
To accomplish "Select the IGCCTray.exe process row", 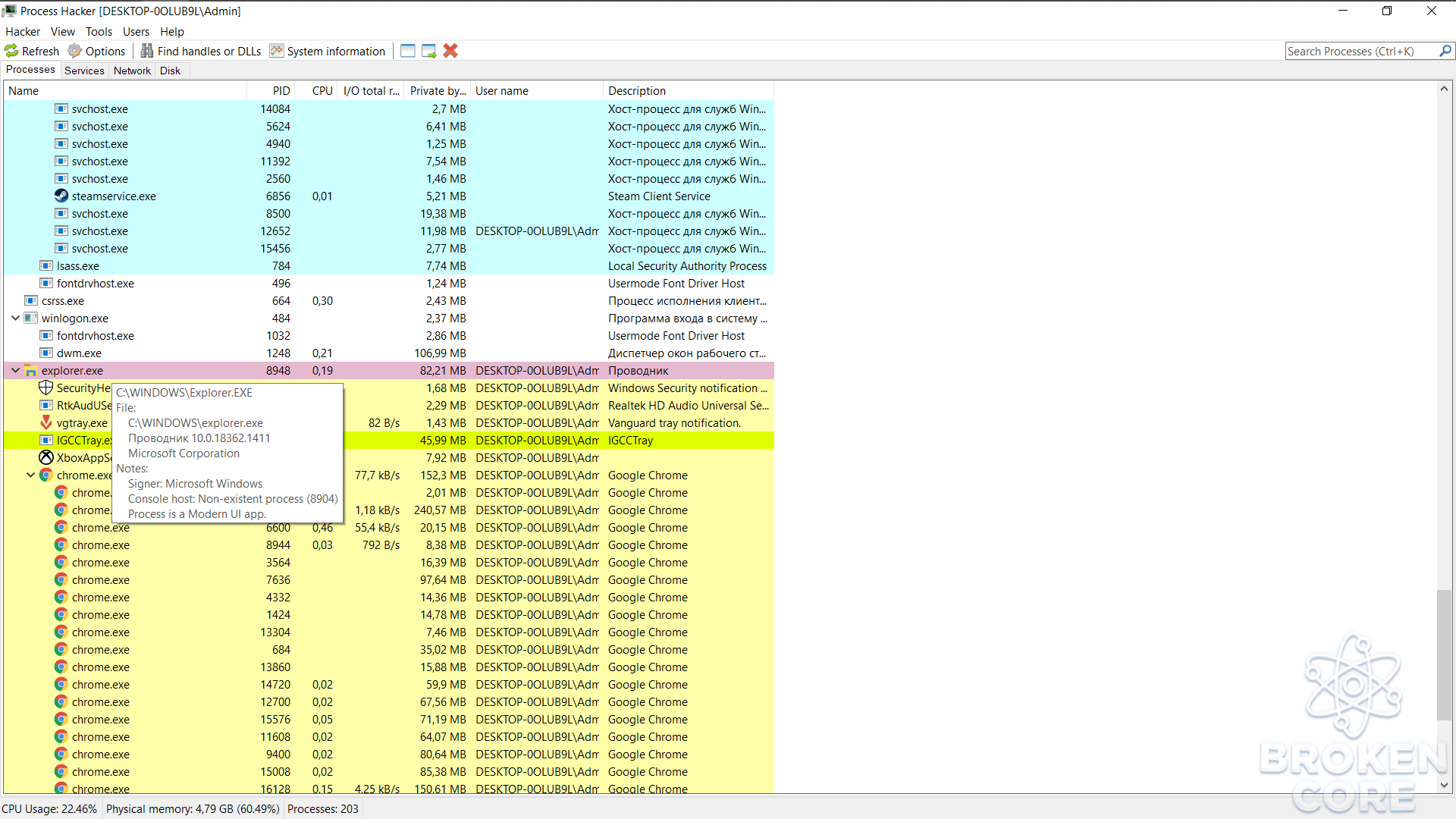I will pyautogui.click(x=389, y=440).
